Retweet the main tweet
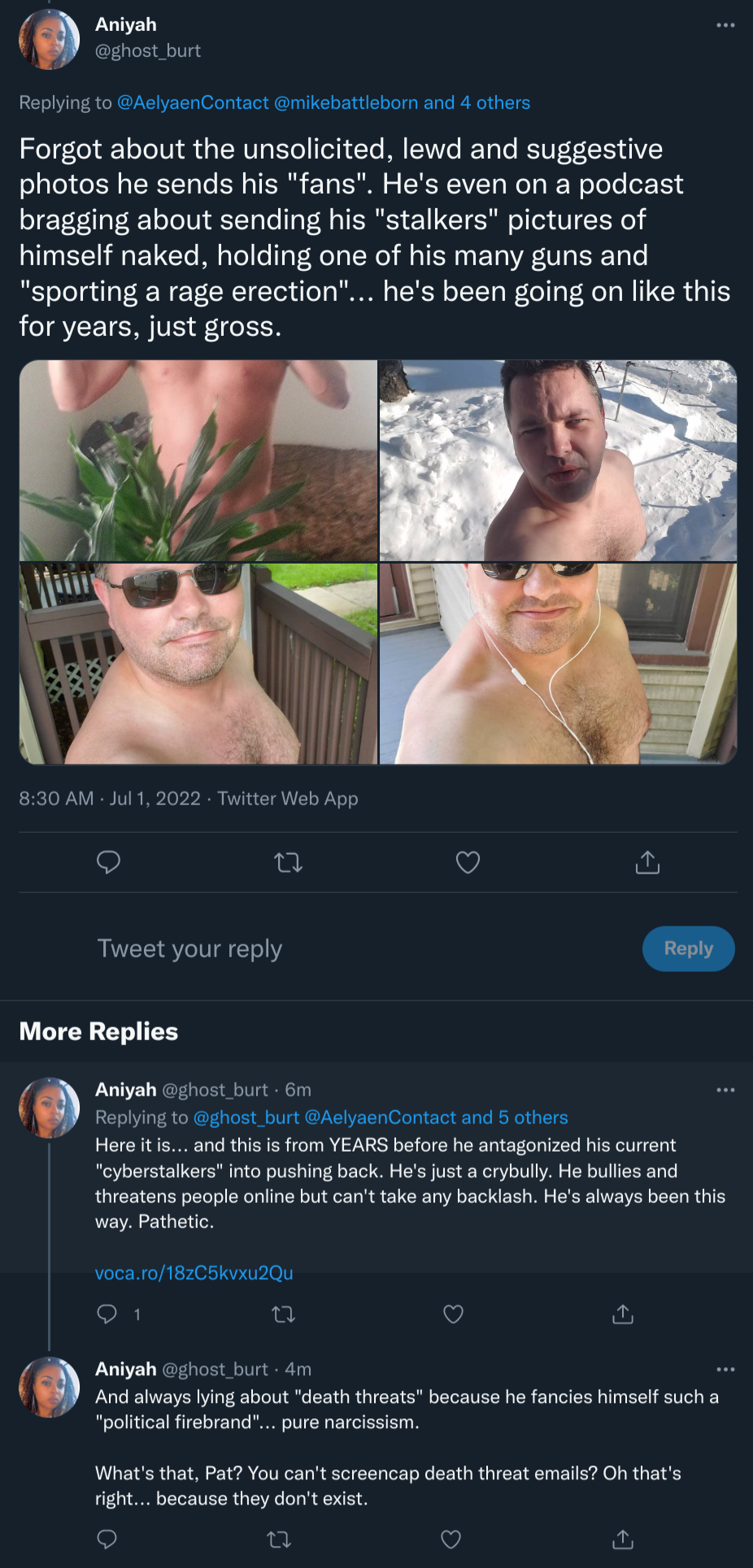 click(x=289, y=862)
